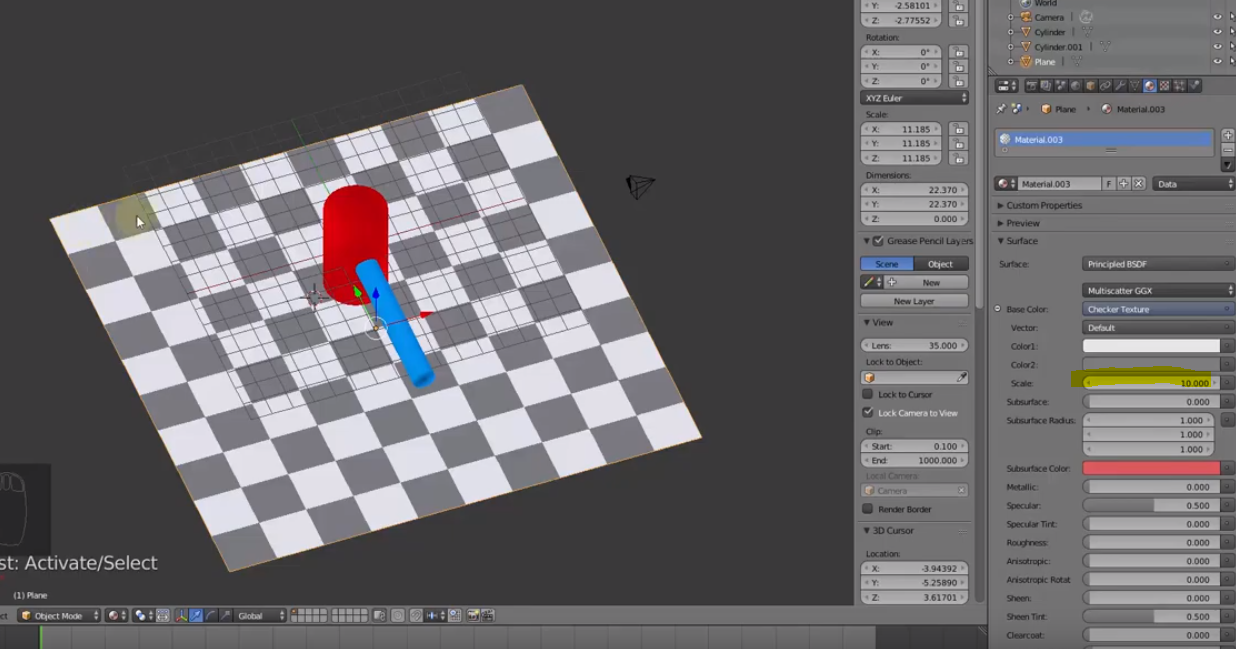Screen dimensions: 1236x649
Task: Click the fake user F button
Action: coord(1109,184)
